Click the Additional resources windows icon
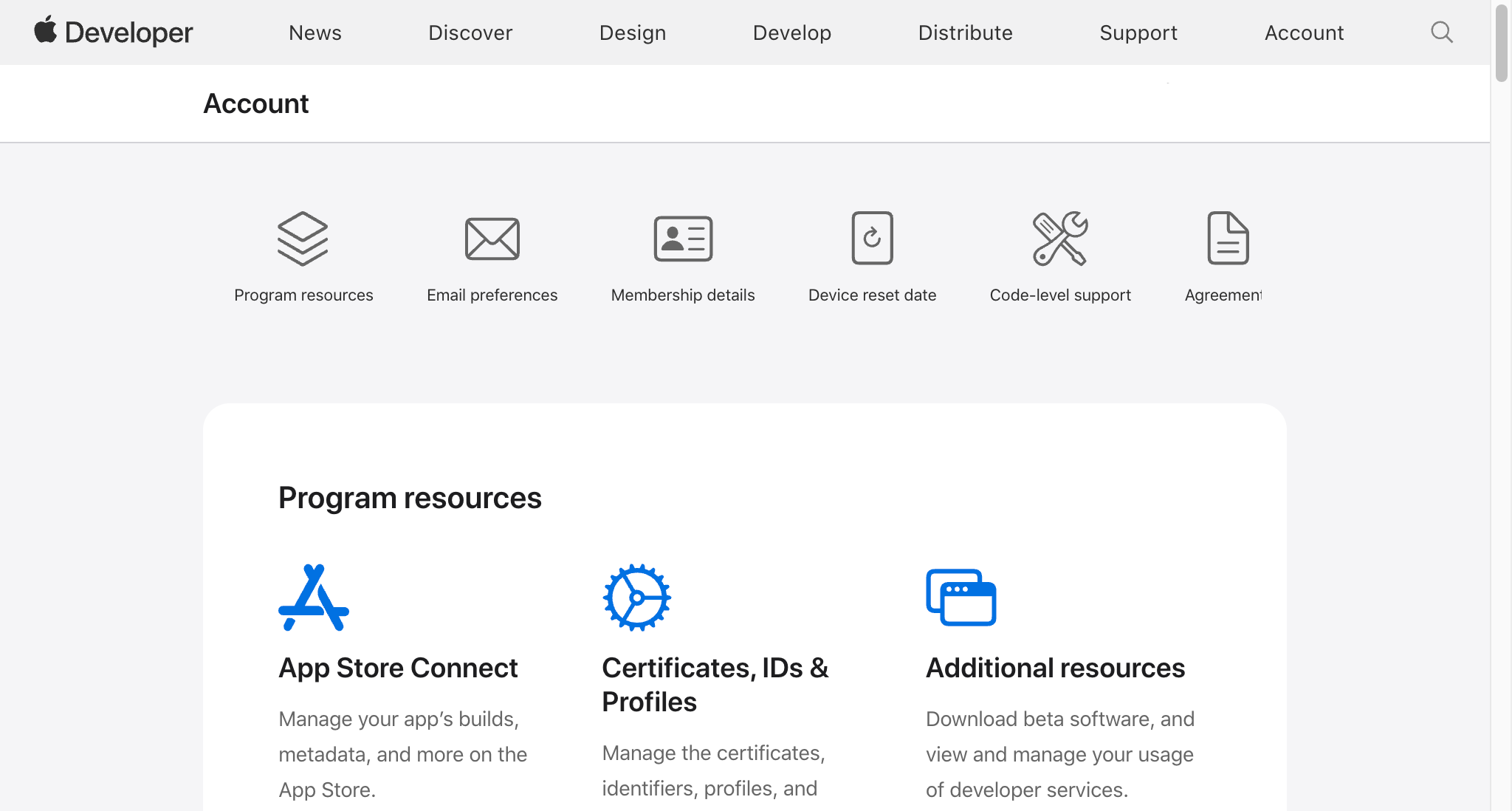Screen dimensions: 1512x811 tap(961, 598)
